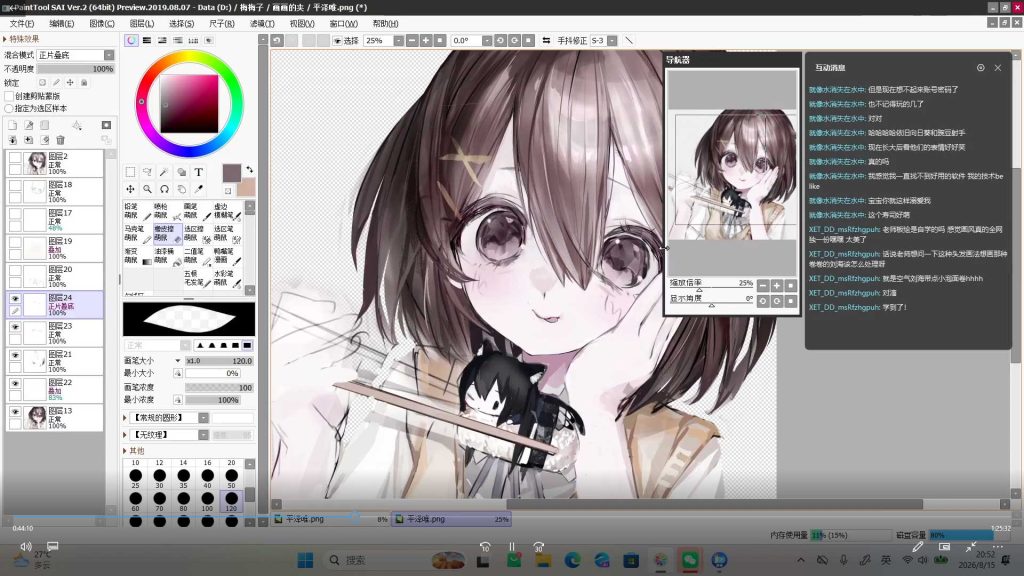The width and height of the screenshot is (1024, 576).
Task: Open the 文件(F) menu
Action: [22, 24]
